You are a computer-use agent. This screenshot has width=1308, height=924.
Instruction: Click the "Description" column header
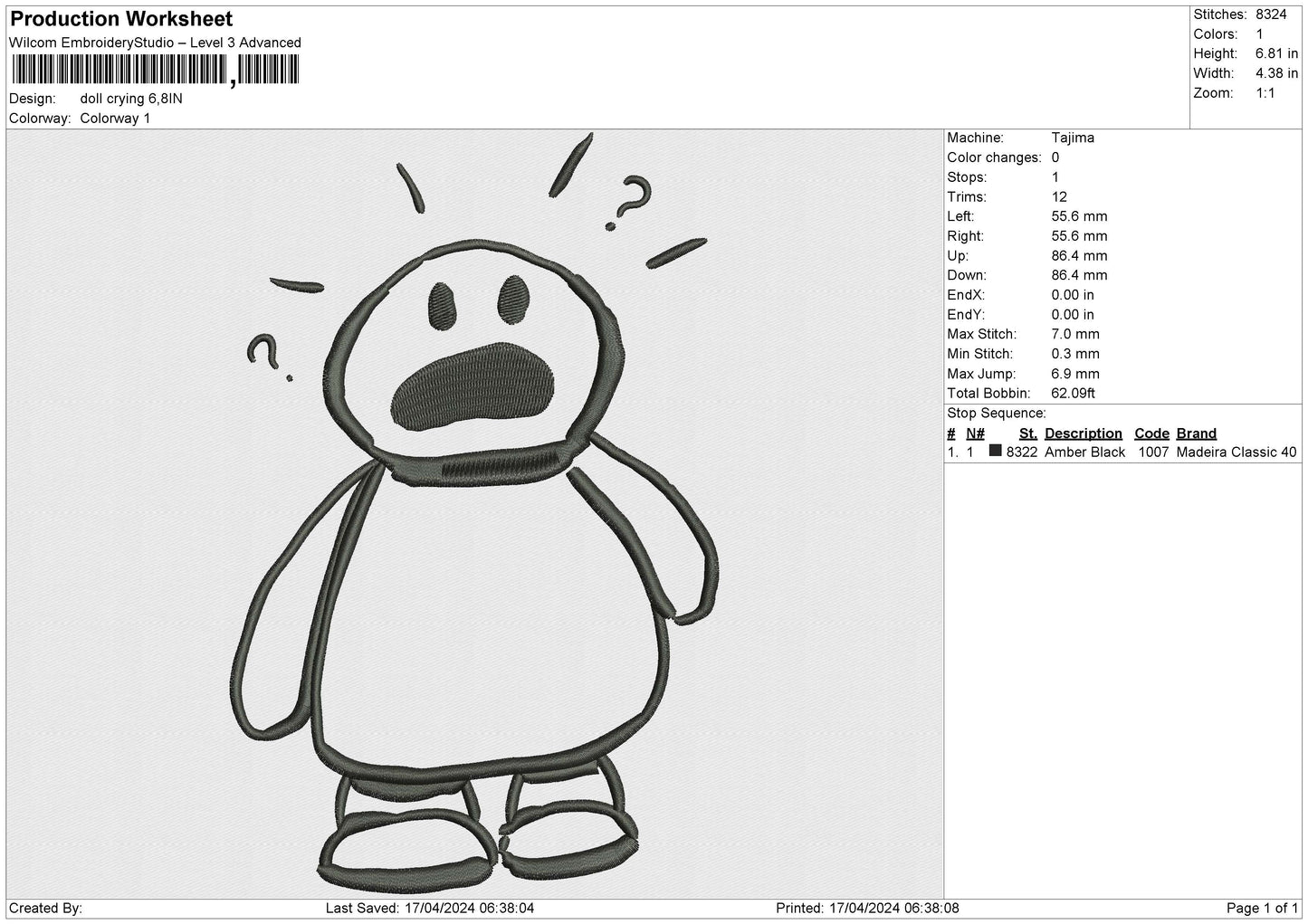(1084, 433)
